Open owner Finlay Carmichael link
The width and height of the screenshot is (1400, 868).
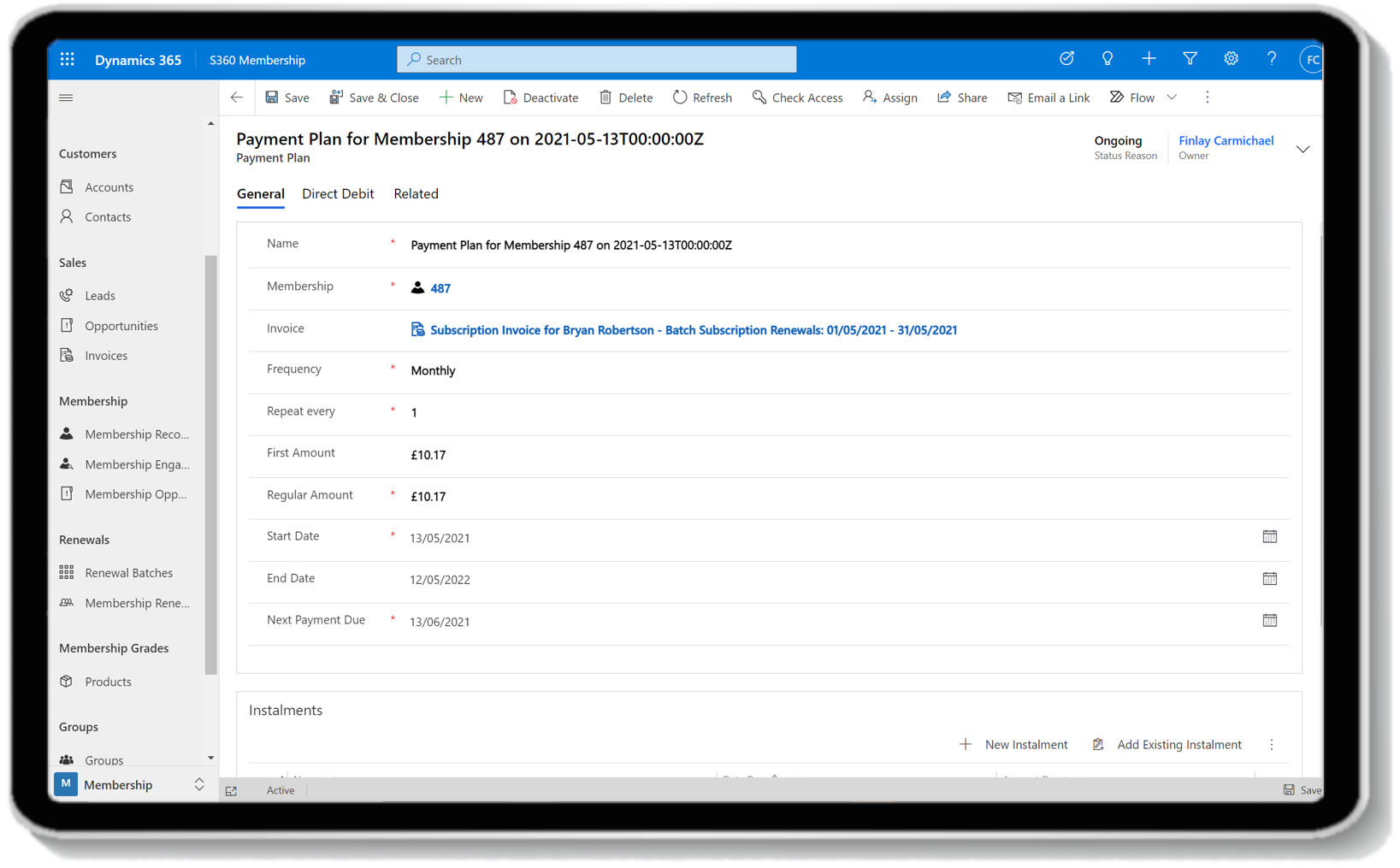point(1226,140)
